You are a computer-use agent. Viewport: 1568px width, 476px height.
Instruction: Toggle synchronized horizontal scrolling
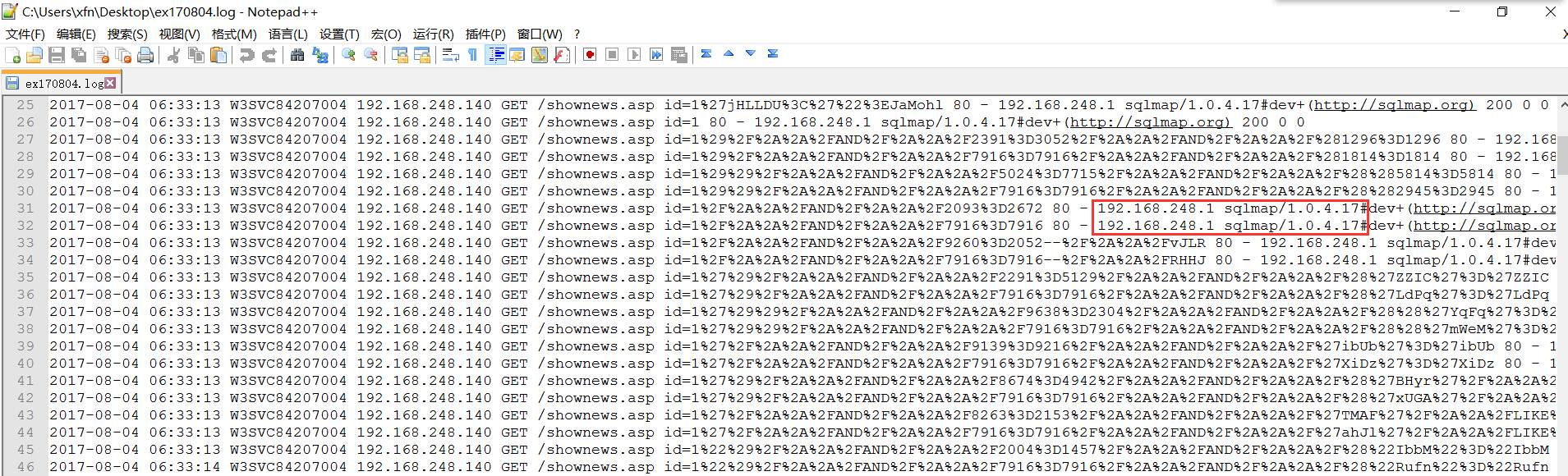pos(422,55)
